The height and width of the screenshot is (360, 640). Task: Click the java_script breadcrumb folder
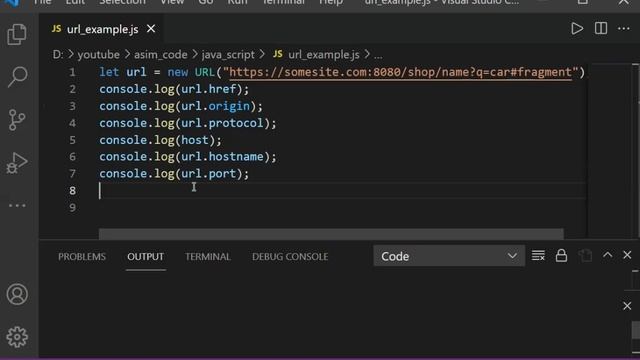(228, 54)
